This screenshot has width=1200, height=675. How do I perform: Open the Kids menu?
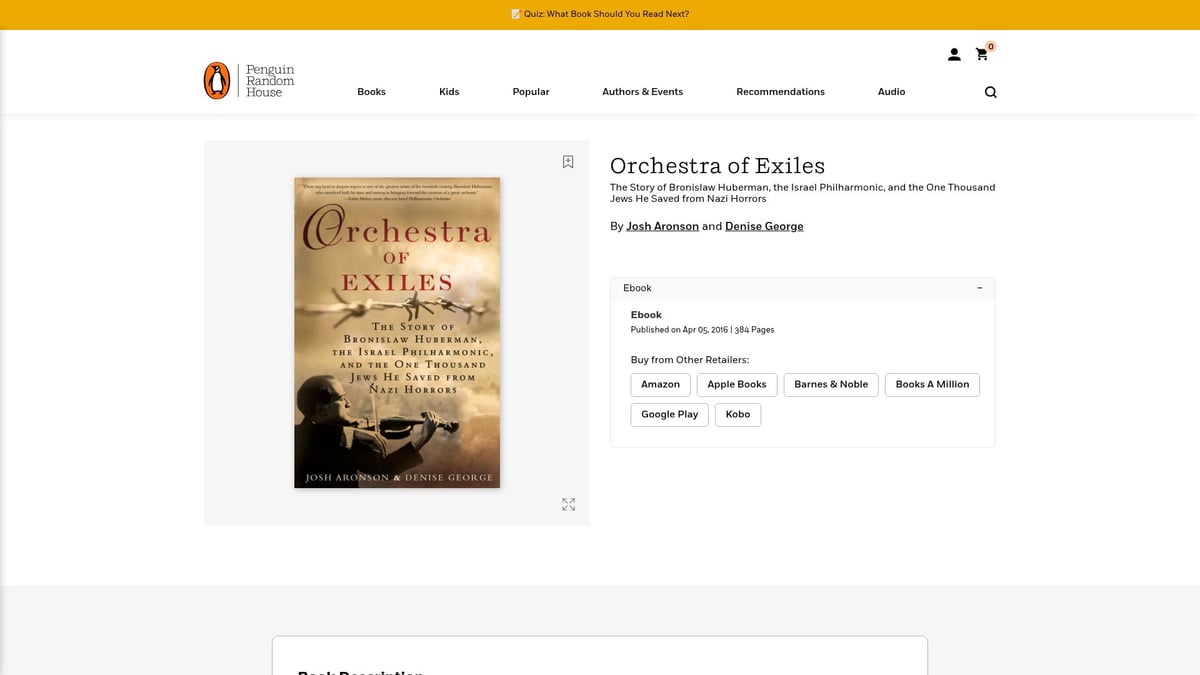[x=449, y=92]
